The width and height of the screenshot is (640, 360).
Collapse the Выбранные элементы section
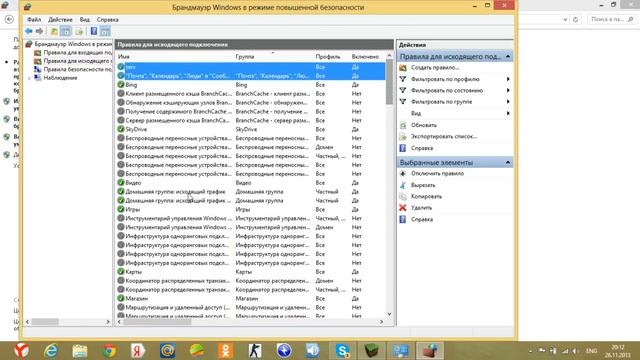508,162
